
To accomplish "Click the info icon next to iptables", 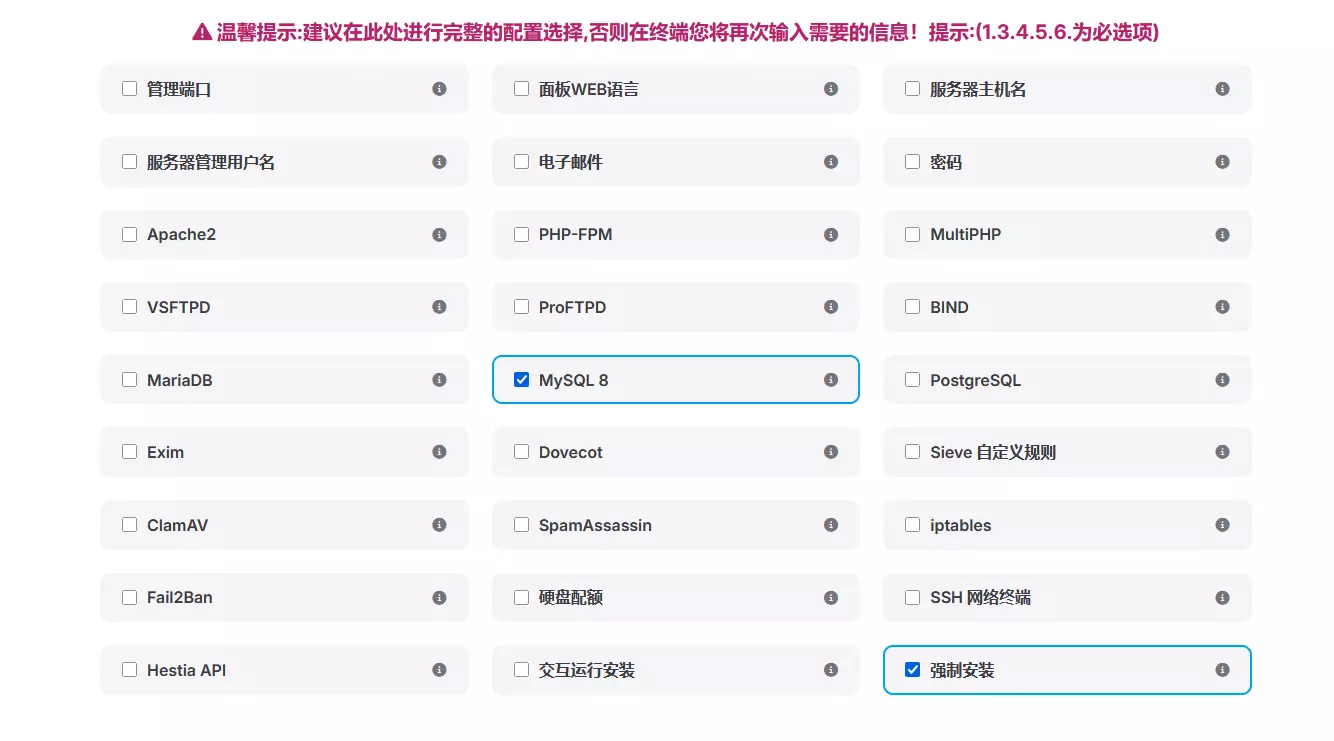I will pyautogui.click(x=1222, y=525).
